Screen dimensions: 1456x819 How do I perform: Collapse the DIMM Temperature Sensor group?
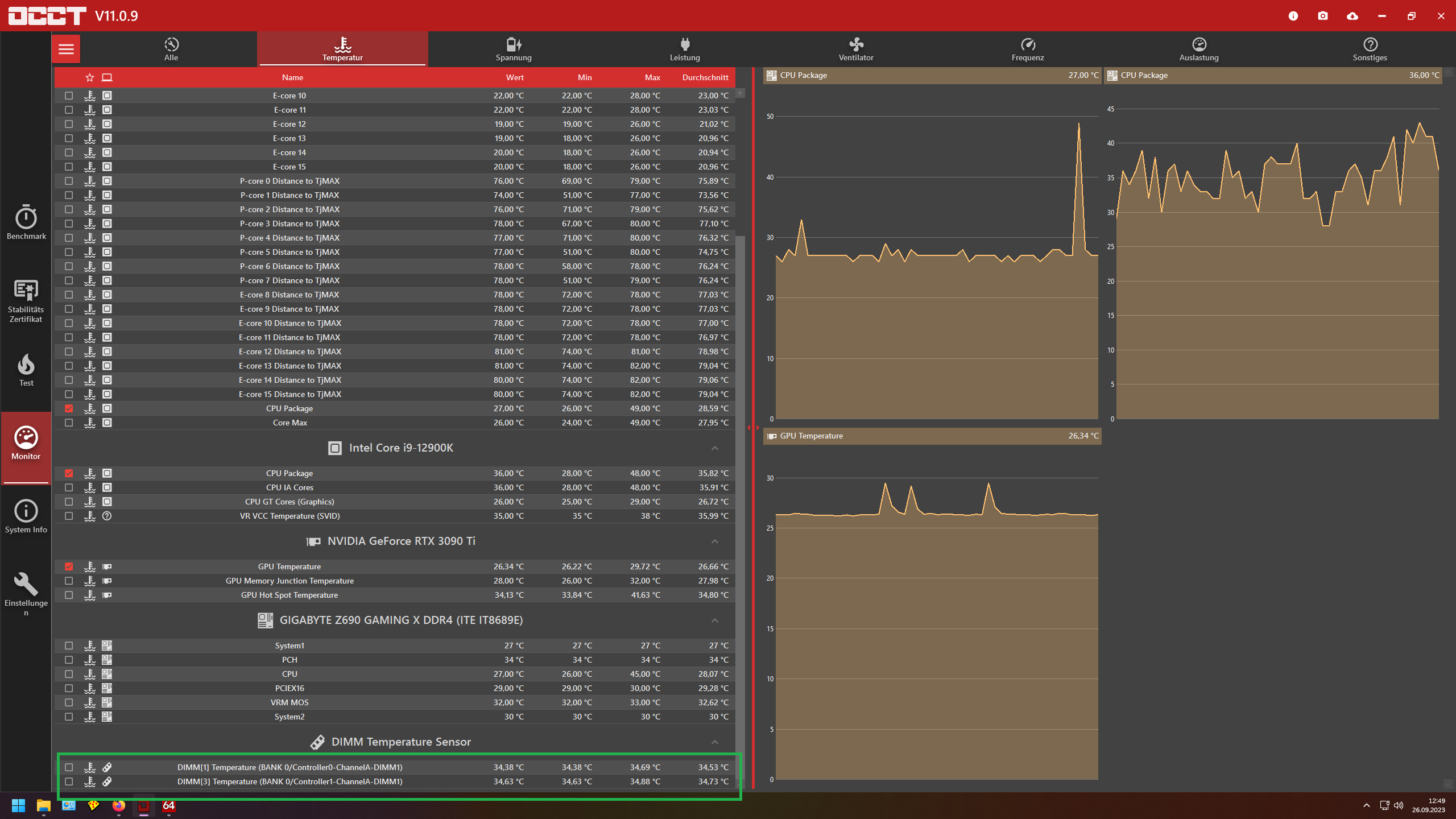[x=715, y=742]
